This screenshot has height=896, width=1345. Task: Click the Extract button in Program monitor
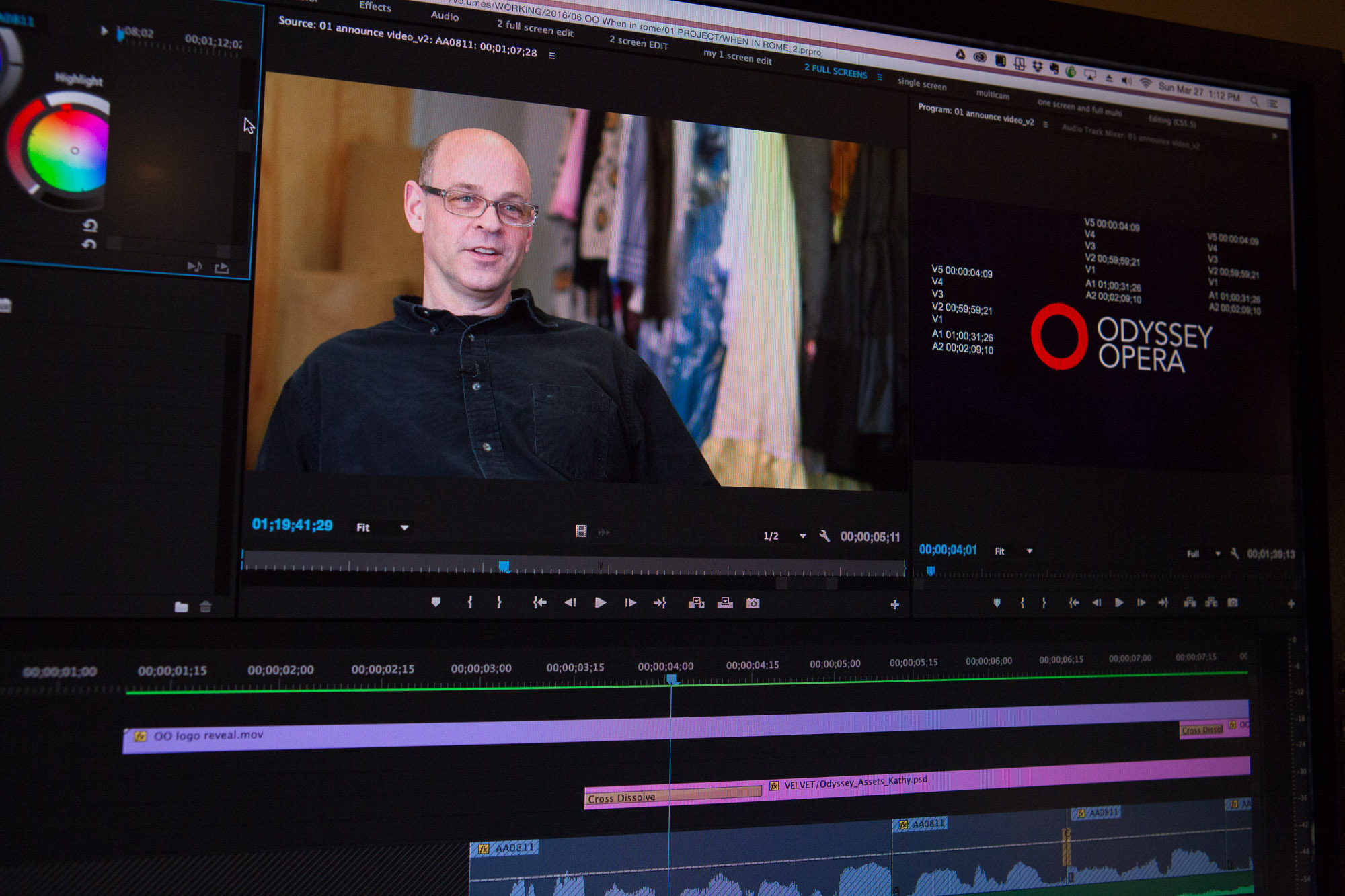(x=1211, y=602)
